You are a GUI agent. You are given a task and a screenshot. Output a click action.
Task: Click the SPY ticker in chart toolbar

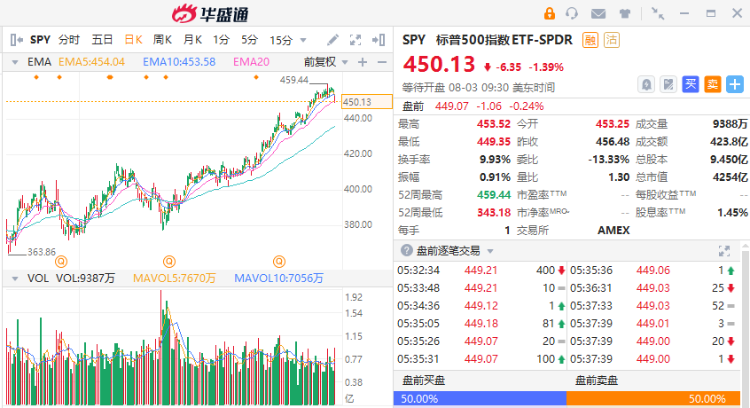pos(40,40)
